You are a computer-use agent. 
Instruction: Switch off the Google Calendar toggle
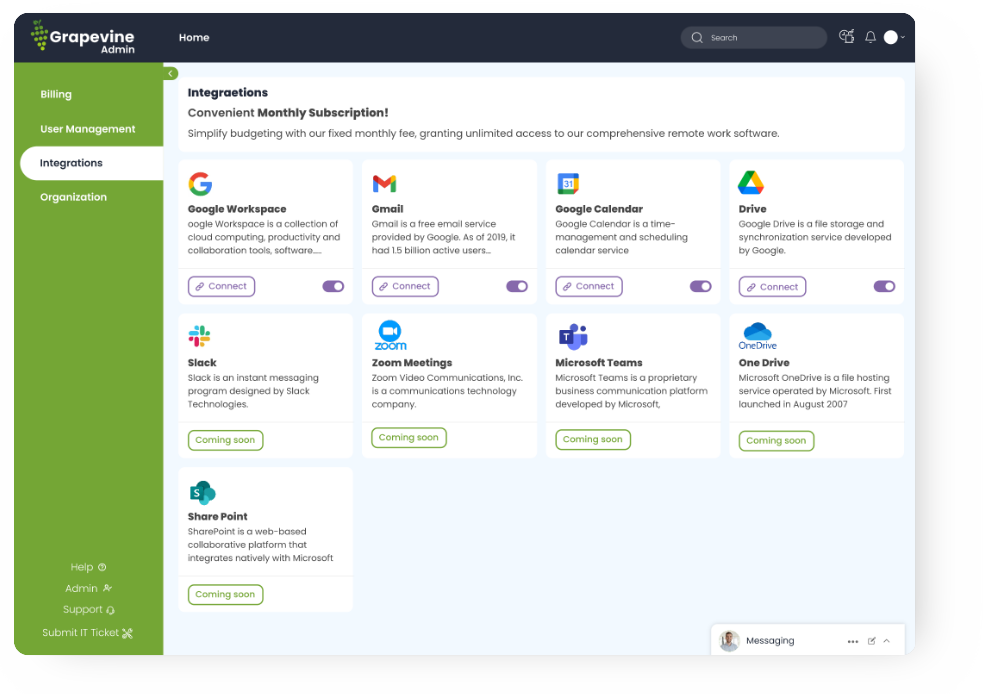(700, 286)
